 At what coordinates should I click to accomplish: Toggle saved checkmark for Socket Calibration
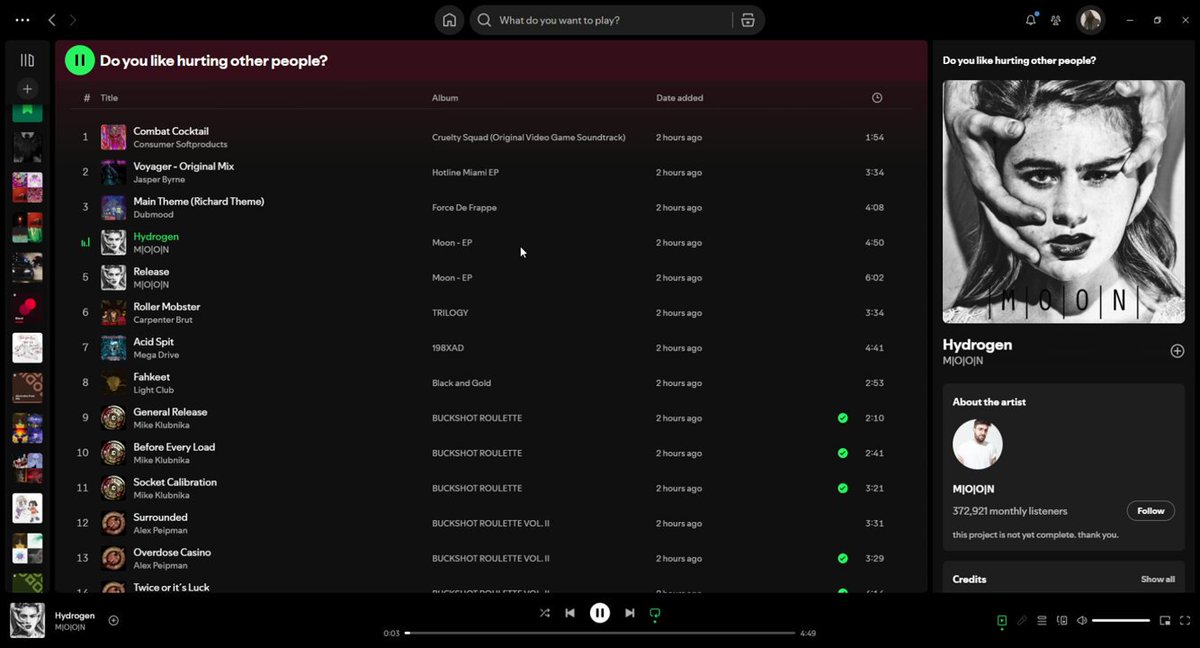click(x=843, y=488)
